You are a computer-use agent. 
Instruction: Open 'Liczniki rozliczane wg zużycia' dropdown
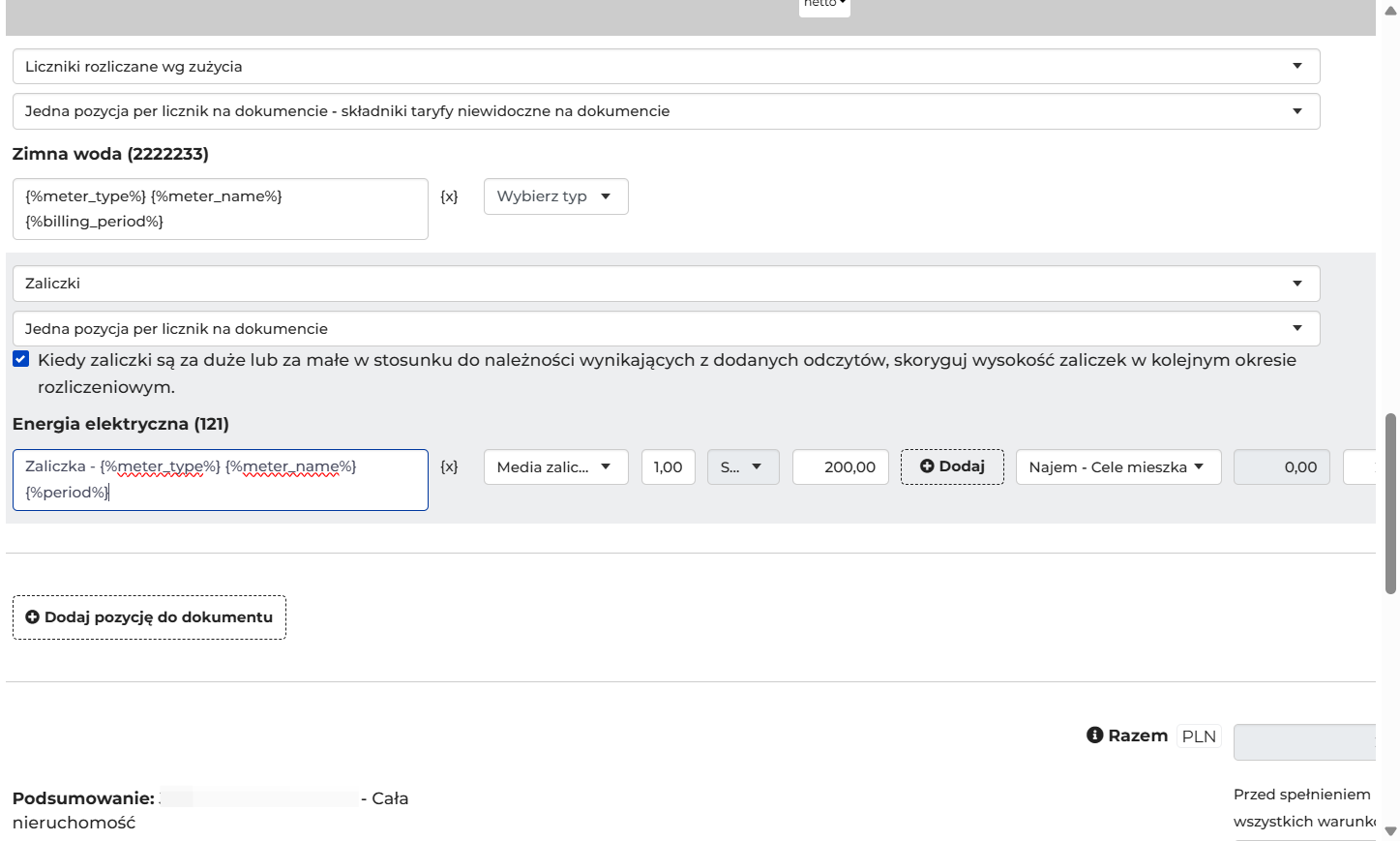tap(666, 67)
